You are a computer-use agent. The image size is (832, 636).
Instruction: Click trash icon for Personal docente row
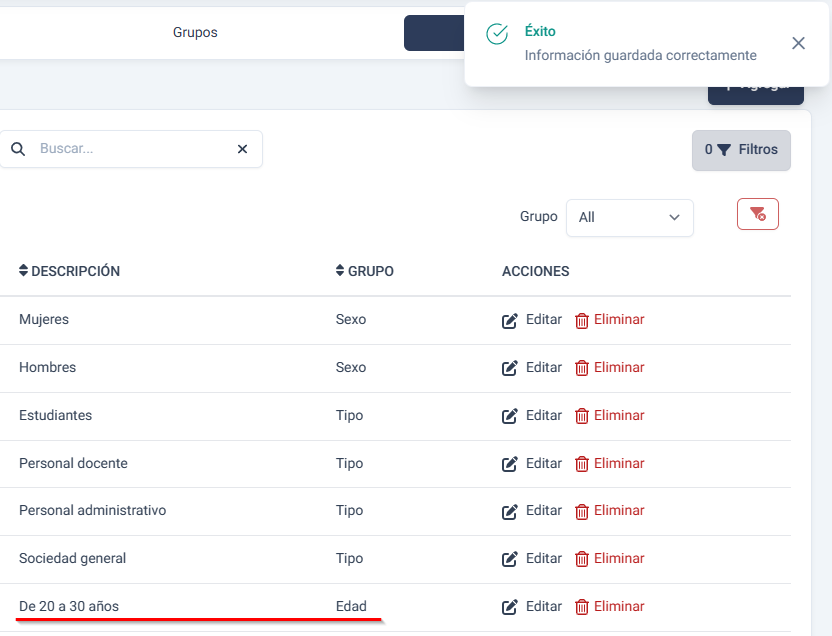582,464
